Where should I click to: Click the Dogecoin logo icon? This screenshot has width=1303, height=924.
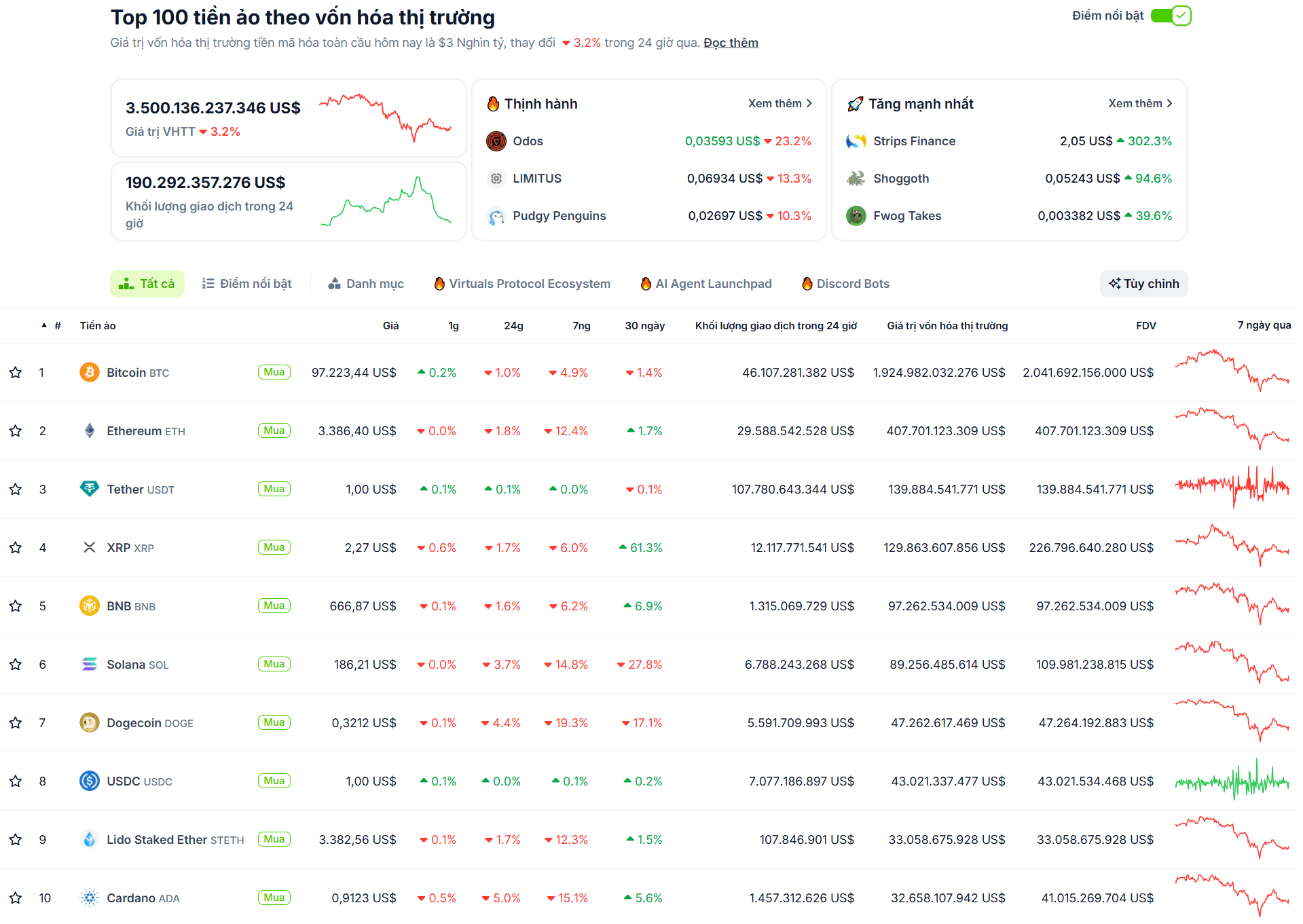pos(90,722)
